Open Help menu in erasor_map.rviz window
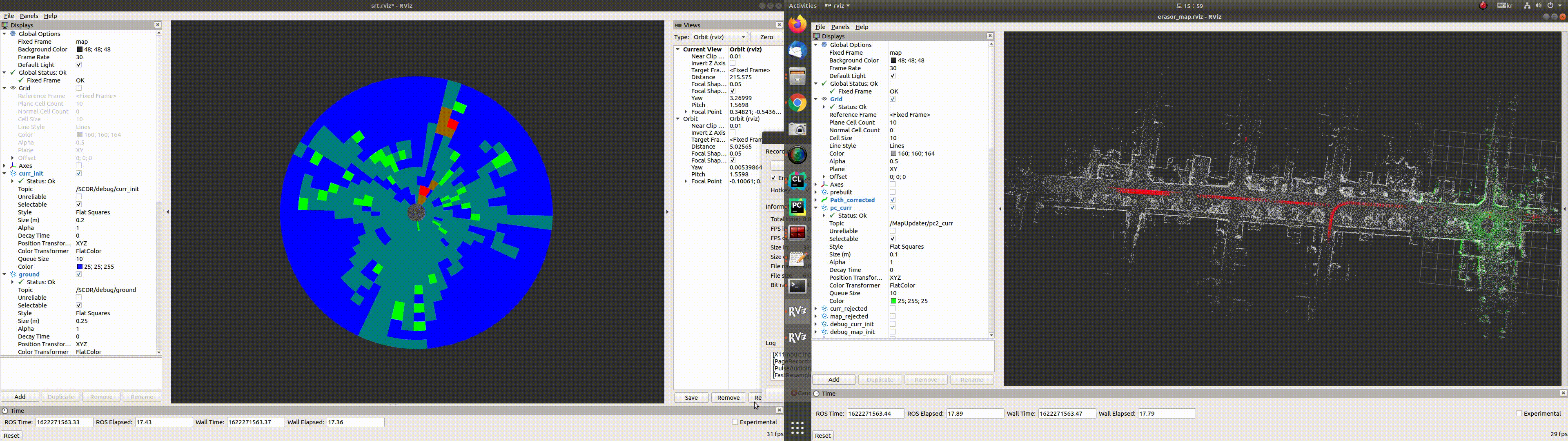1568x441 pixels. 861,27
